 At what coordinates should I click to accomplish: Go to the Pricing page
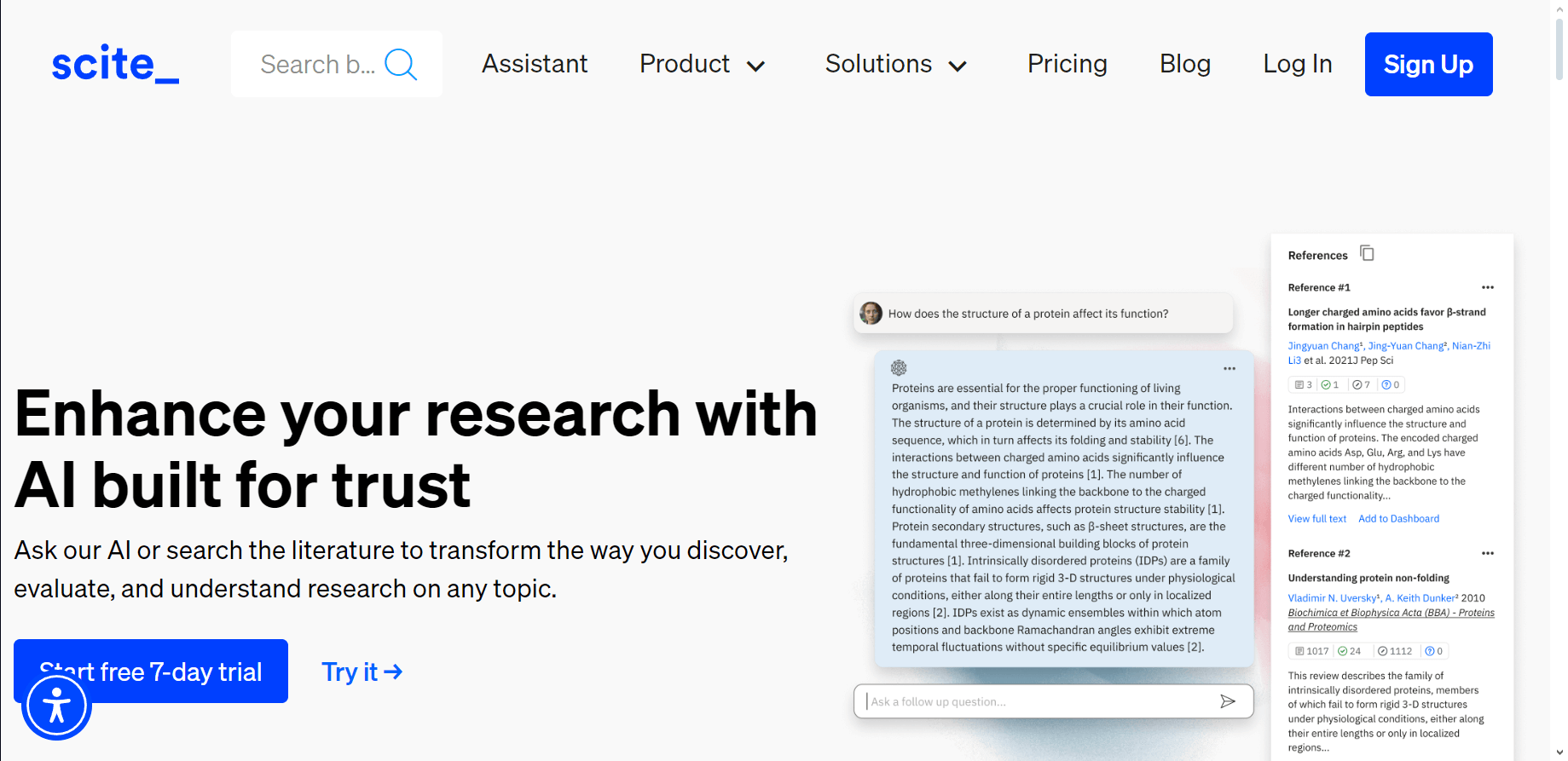click(1067, 64)
